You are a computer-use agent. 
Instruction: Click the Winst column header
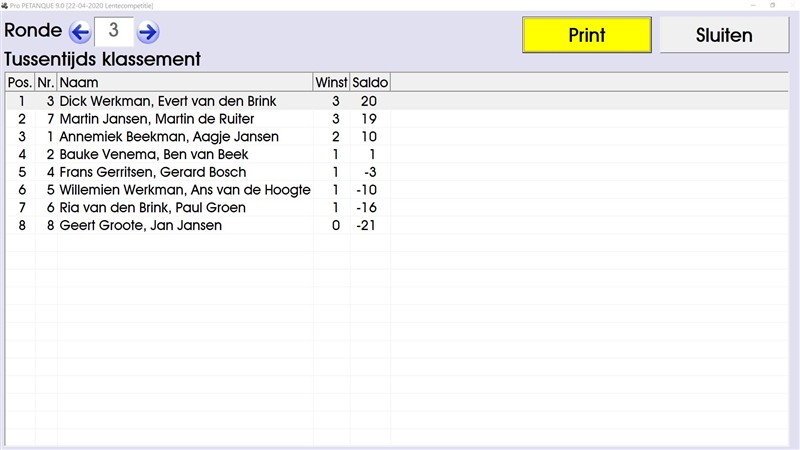coord(331,82)
